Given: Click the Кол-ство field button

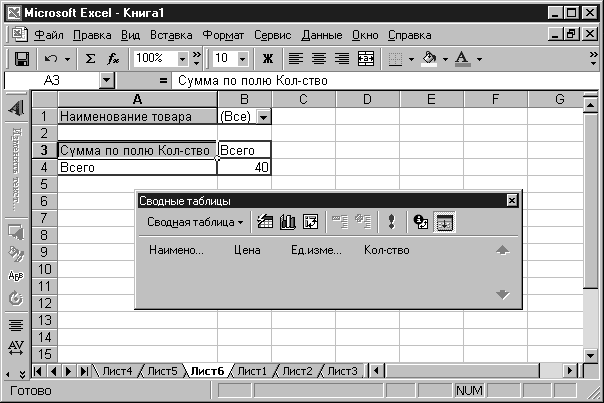Looking at the screenshot, I should [386, 250].
